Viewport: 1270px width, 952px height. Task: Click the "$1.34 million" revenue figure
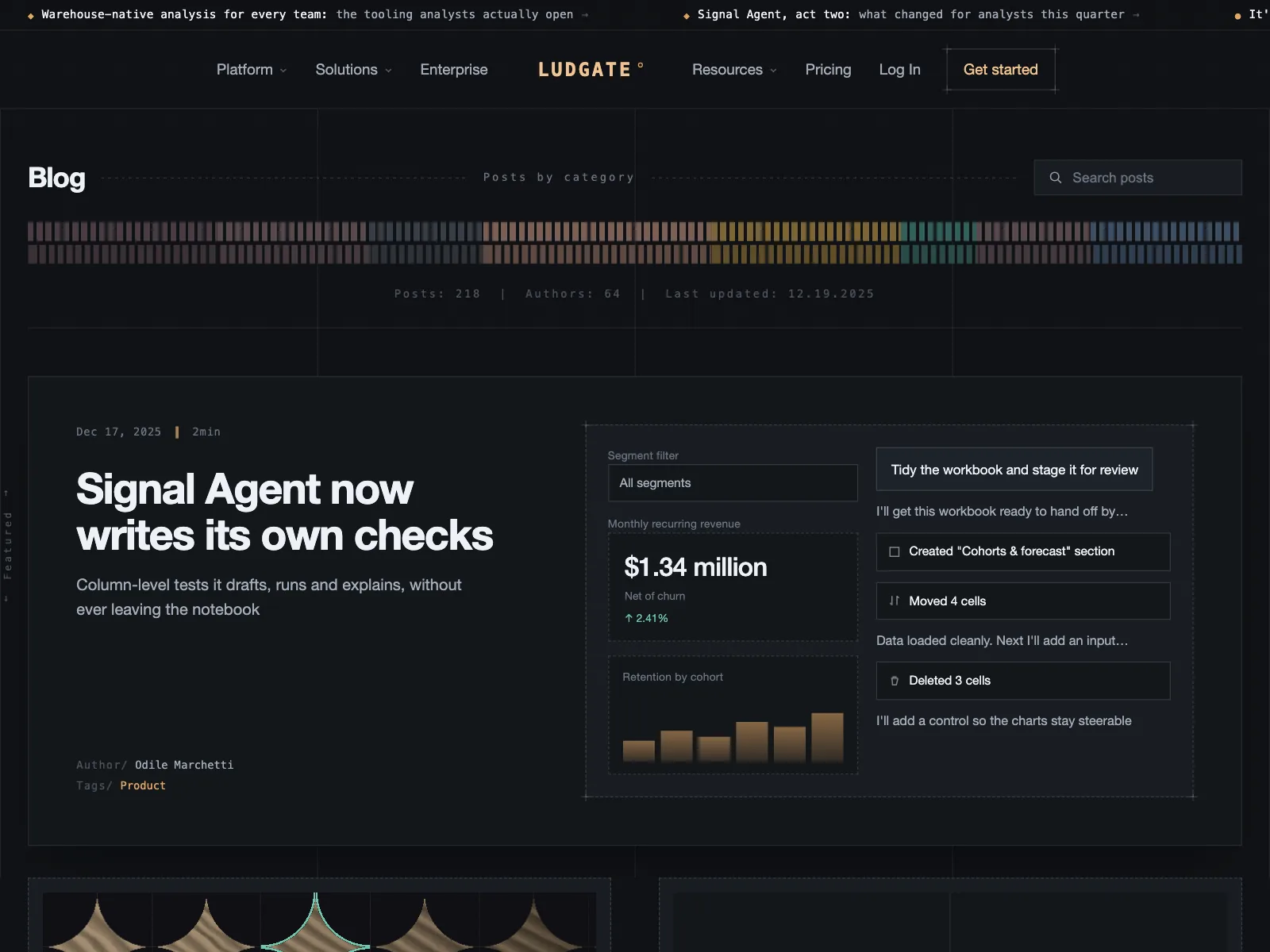[696, 567]
